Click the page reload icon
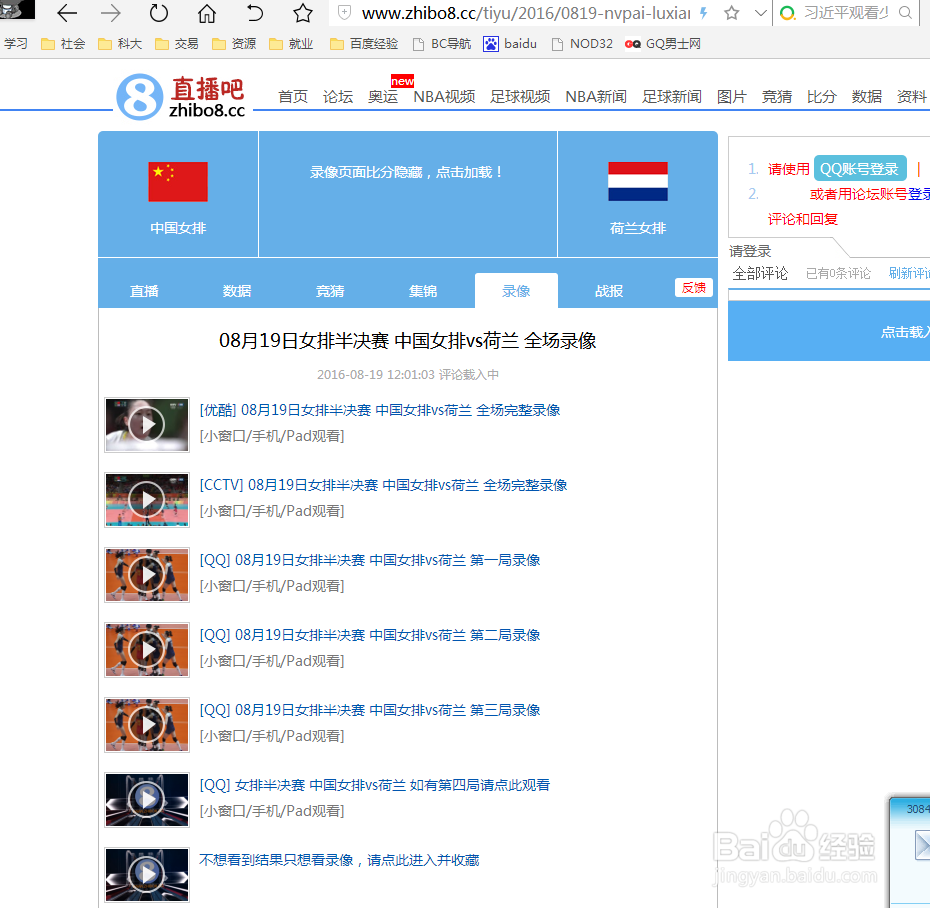The height and width of the screenshot is (908, 930). [158, 15]
